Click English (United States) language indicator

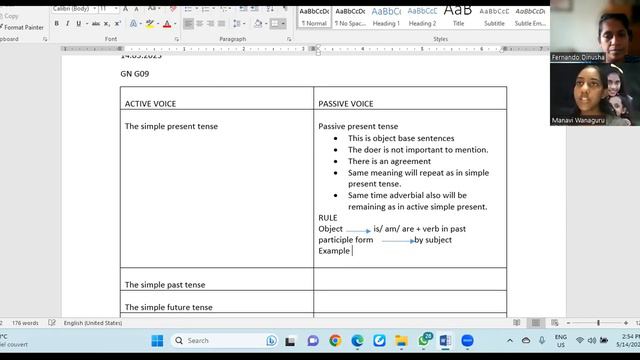pos(93,323)
